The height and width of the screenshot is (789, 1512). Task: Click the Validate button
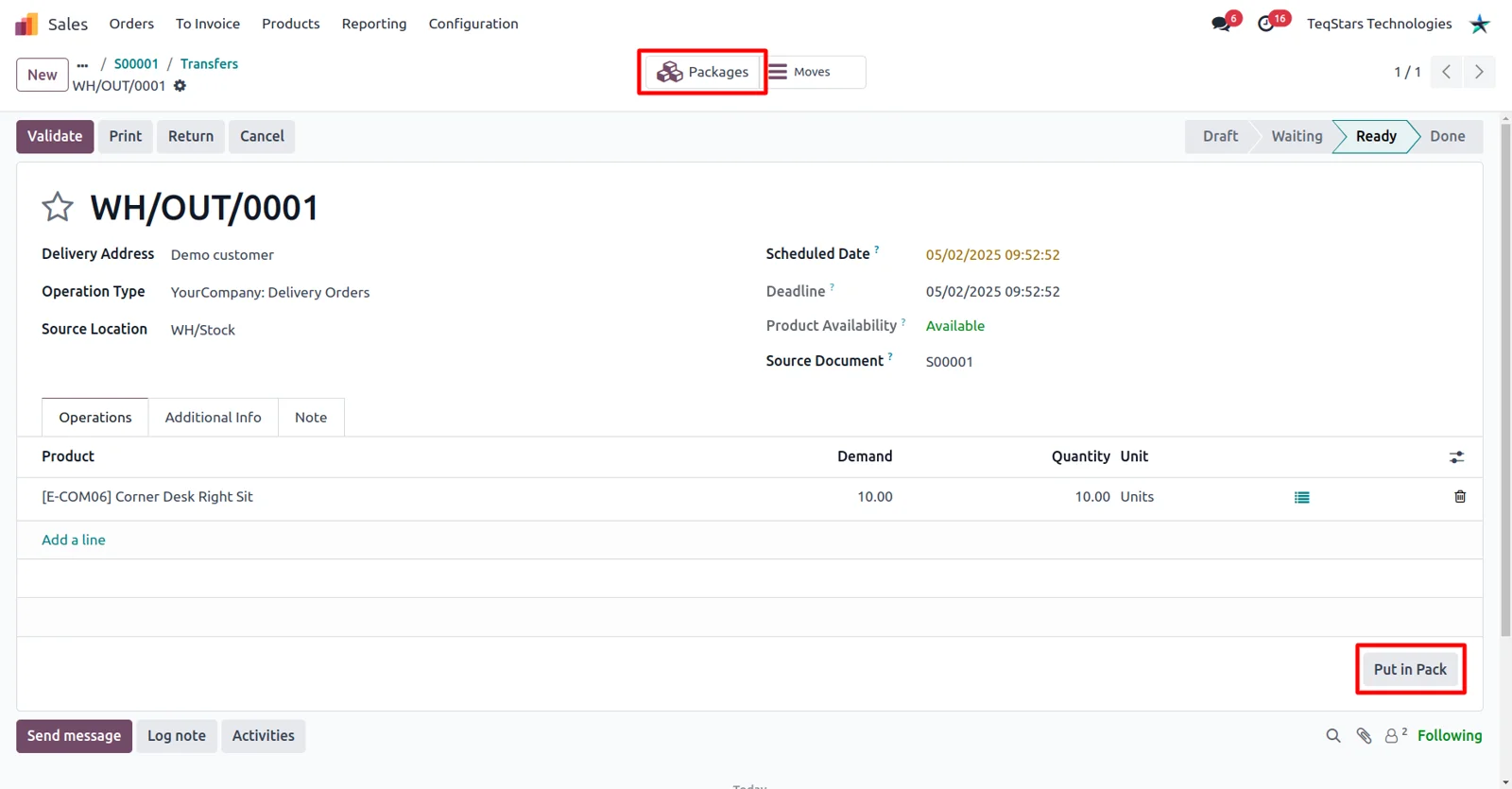coord(55,136)
